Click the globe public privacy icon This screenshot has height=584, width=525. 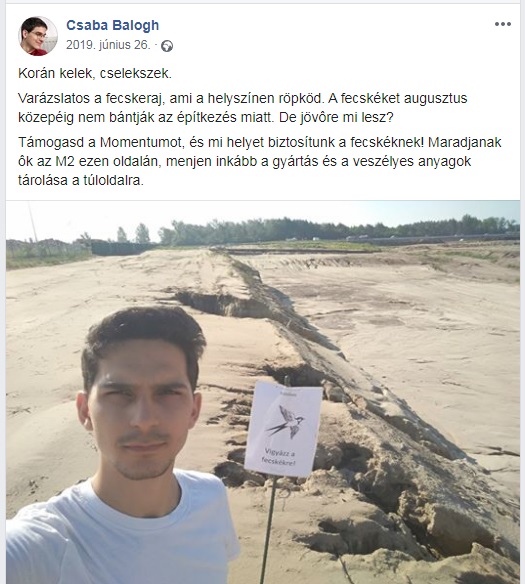(167, 46)
